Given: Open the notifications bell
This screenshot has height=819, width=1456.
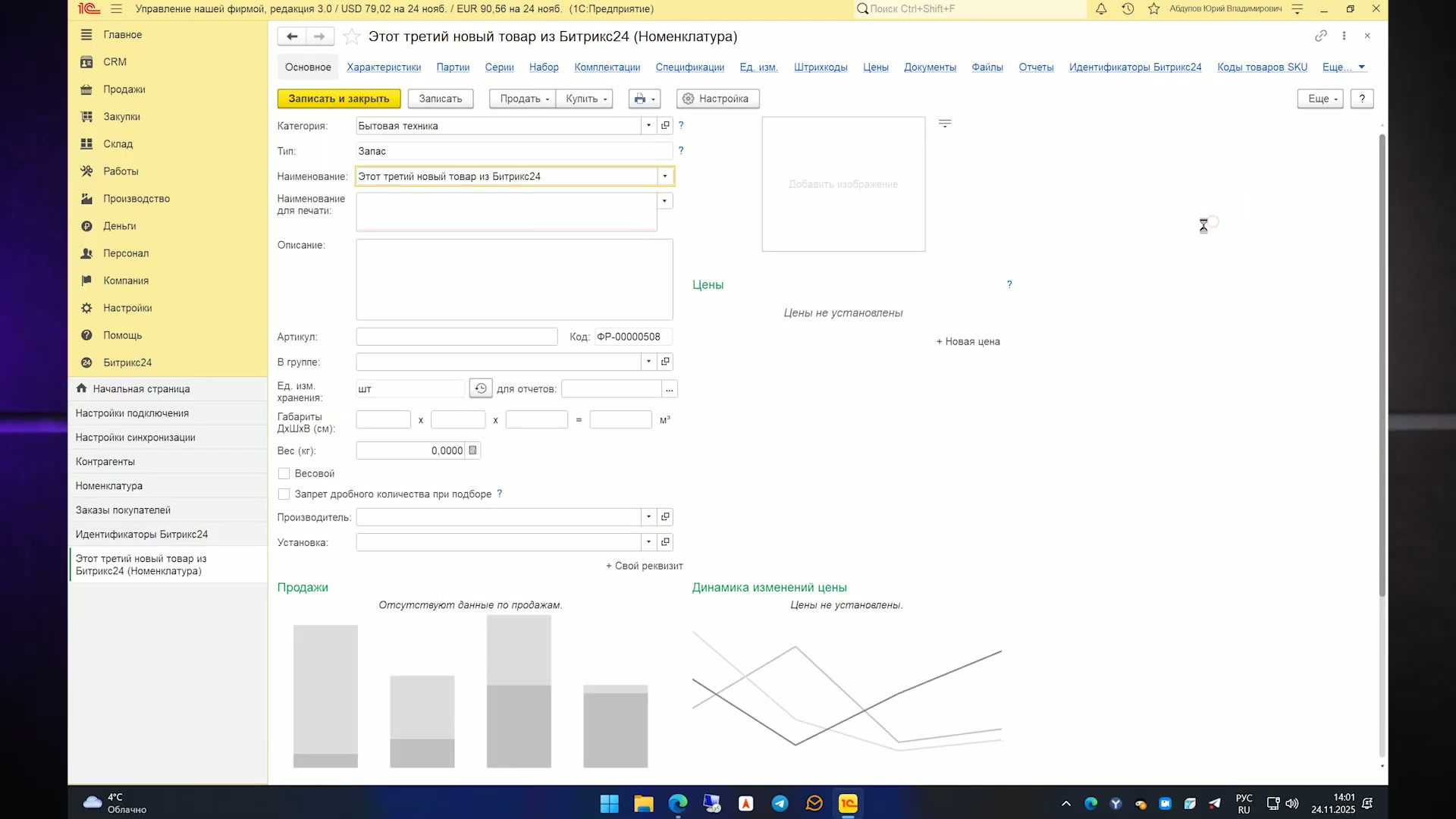Looking at the screenshot, I should pyautogui.click(x=1101, y=9).
